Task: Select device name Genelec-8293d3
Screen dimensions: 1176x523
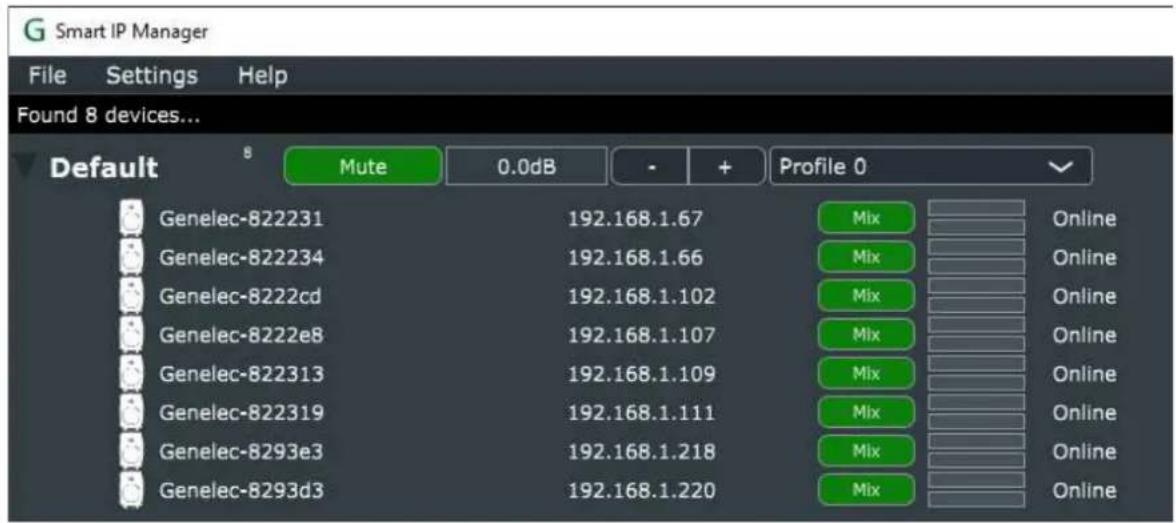Action: (x=242, y=491)
